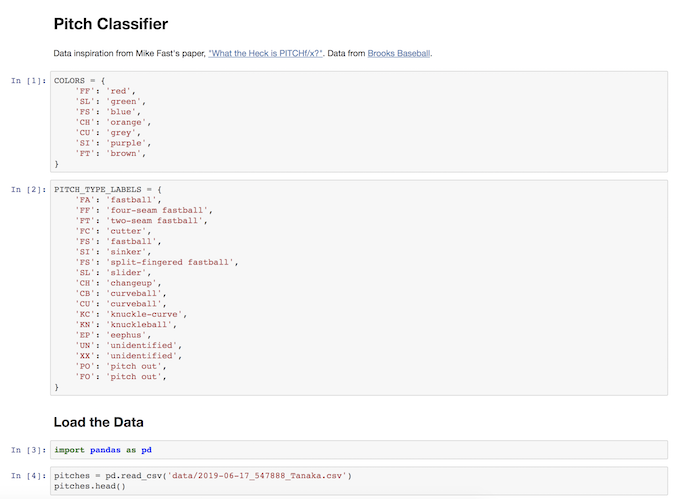This screenshot has height=499, width=676.
Task: Select the In [1] cell prompt
Action: point(29,79)
